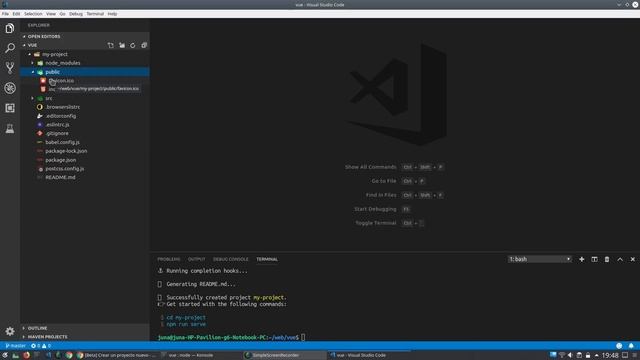Open the Terminal menu
Image resolution: width=640 pixels, height=360 pixels.
pyautogui.click(x=95, y=14)
